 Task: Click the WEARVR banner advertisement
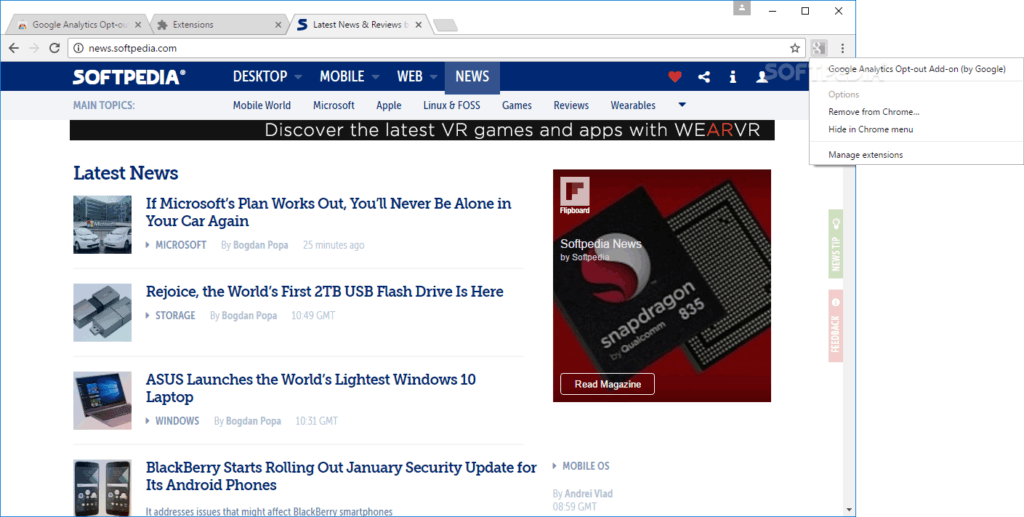422,130
